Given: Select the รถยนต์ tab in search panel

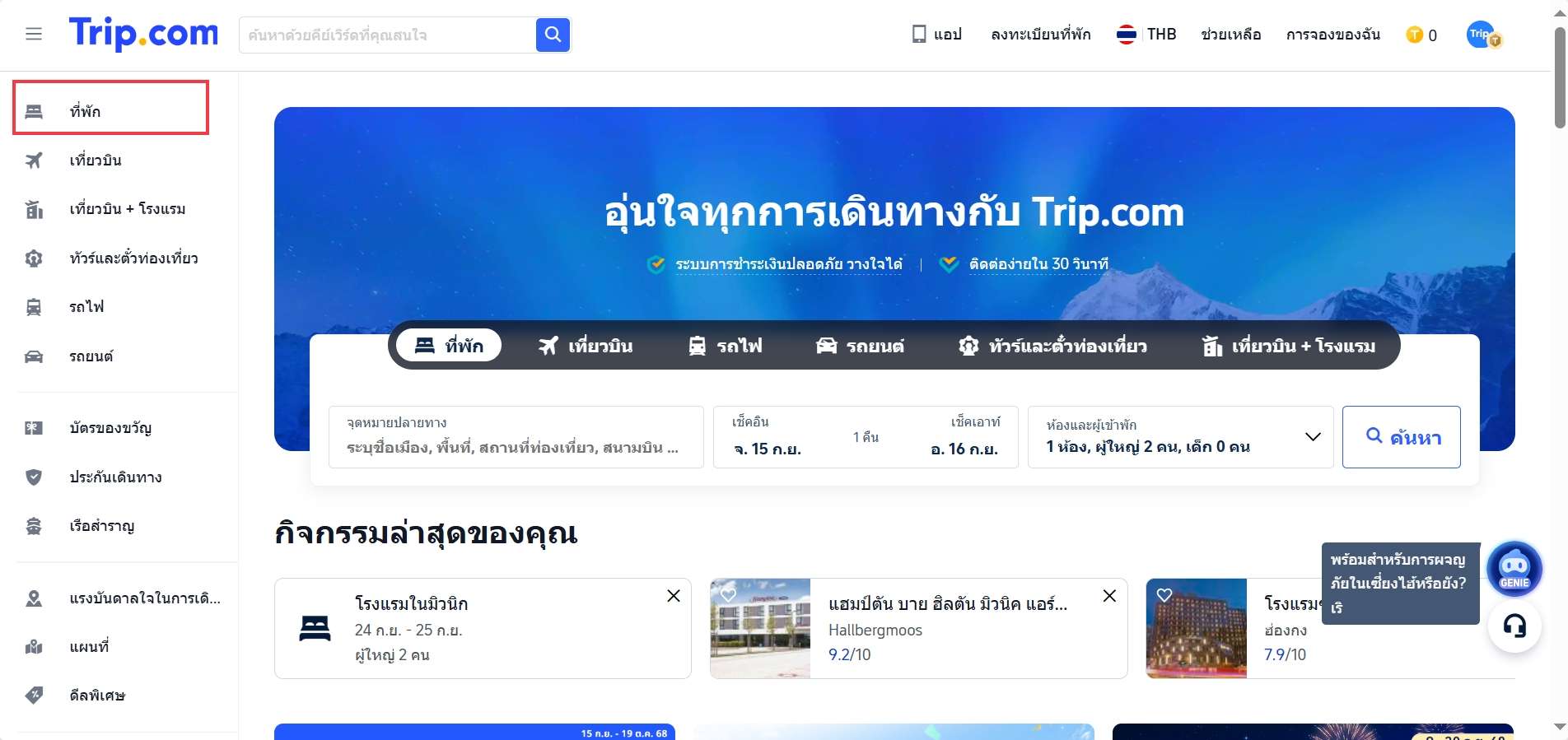Looking at the screenshot, I should (x=860, y=346).
